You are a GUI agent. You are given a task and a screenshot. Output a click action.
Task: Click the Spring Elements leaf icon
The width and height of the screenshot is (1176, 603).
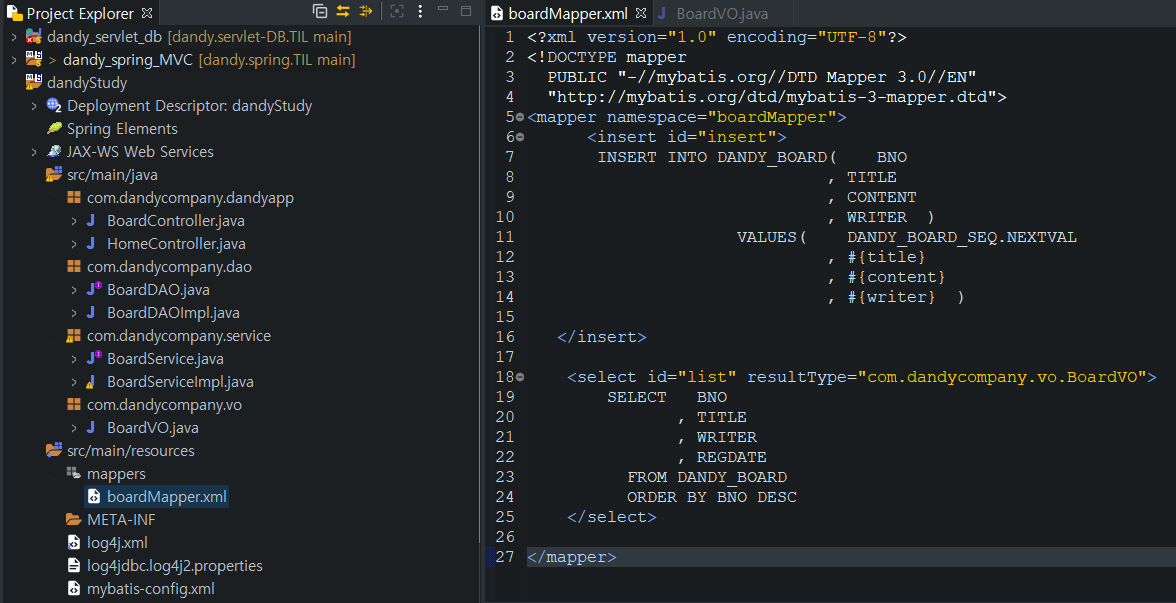54,128
